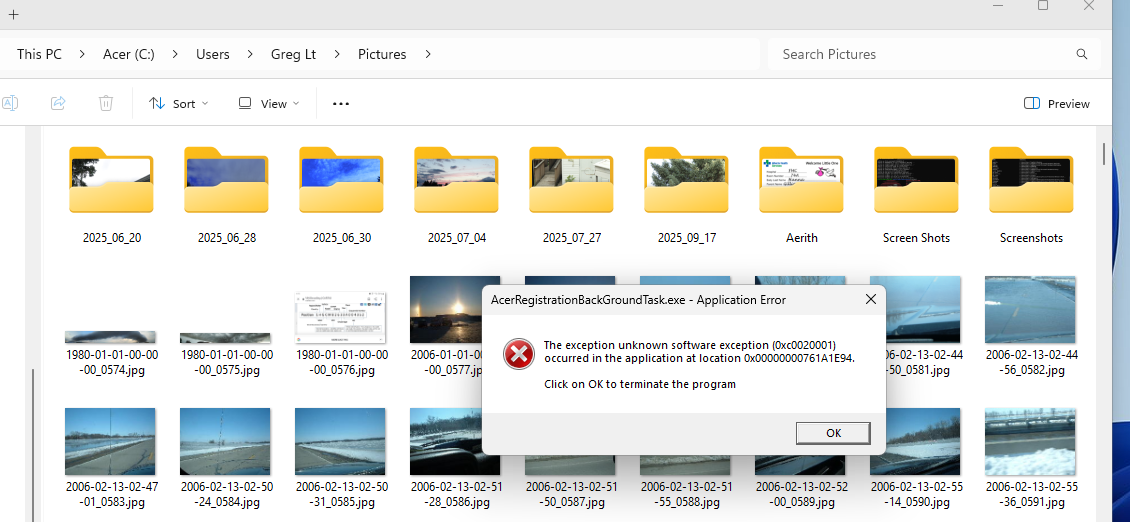Toggle the Preview pane

coord(1056,104)
